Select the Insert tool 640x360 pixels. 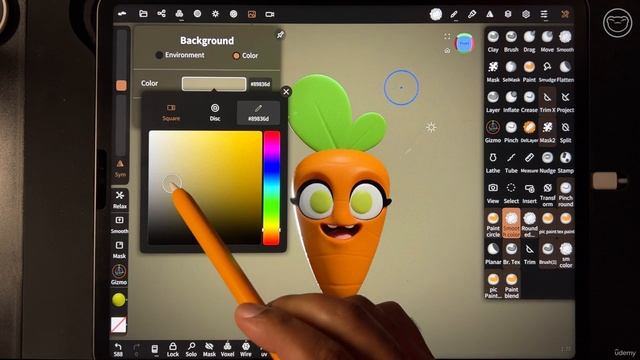coord(529,193)
